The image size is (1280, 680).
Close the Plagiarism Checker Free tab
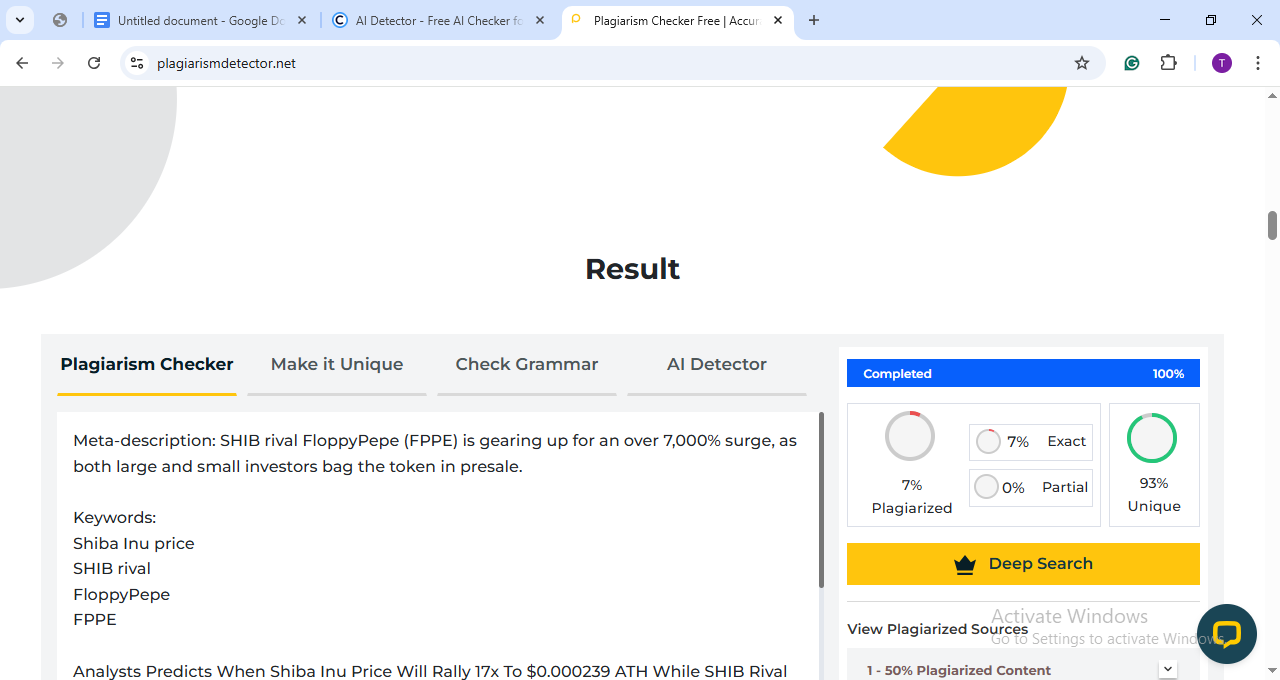[778, 20]
